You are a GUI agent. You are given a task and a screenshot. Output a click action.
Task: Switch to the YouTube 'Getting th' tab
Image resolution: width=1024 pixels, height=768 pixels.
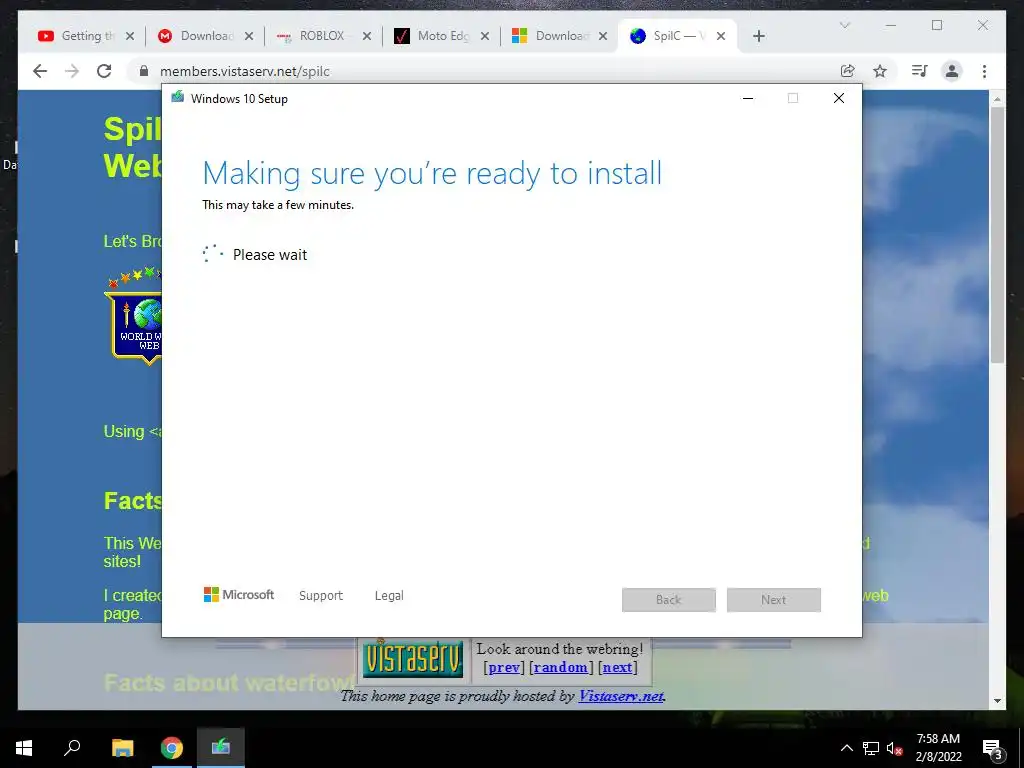(x=86, y=36)
